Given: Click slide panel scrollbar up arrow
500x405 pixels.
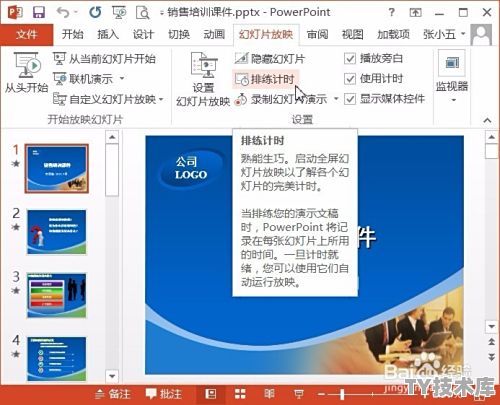Looking at the screenshot, I should [x=112, y=137].
